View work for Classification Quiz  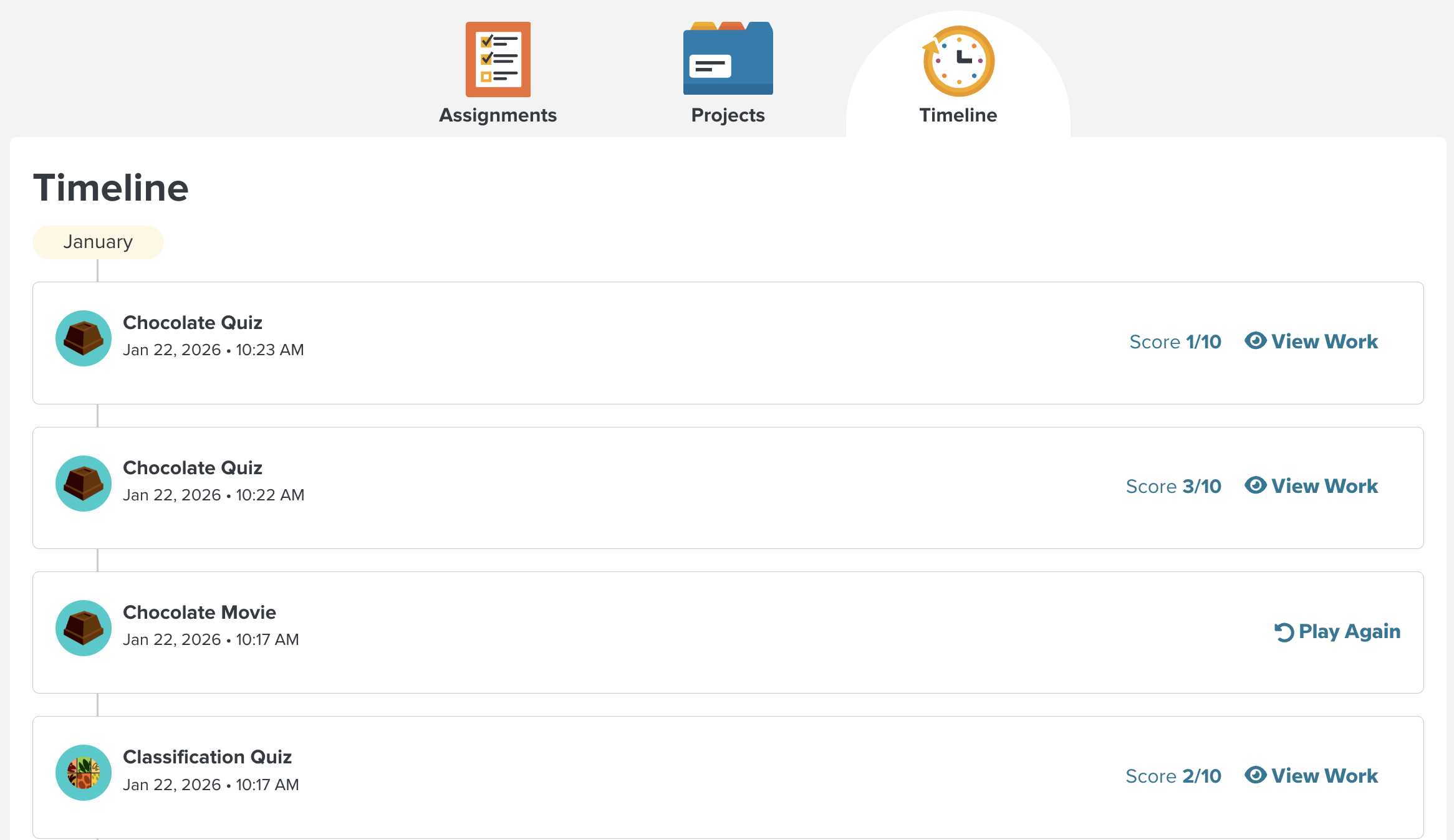tap(1311, 775)
